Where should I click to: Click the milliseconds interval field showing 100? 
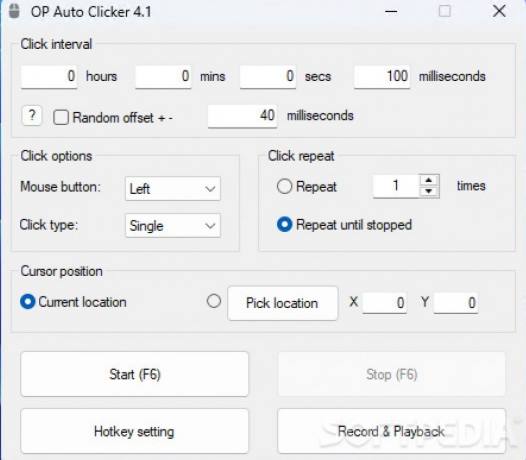pyautogui.click(x=382, y=76)
